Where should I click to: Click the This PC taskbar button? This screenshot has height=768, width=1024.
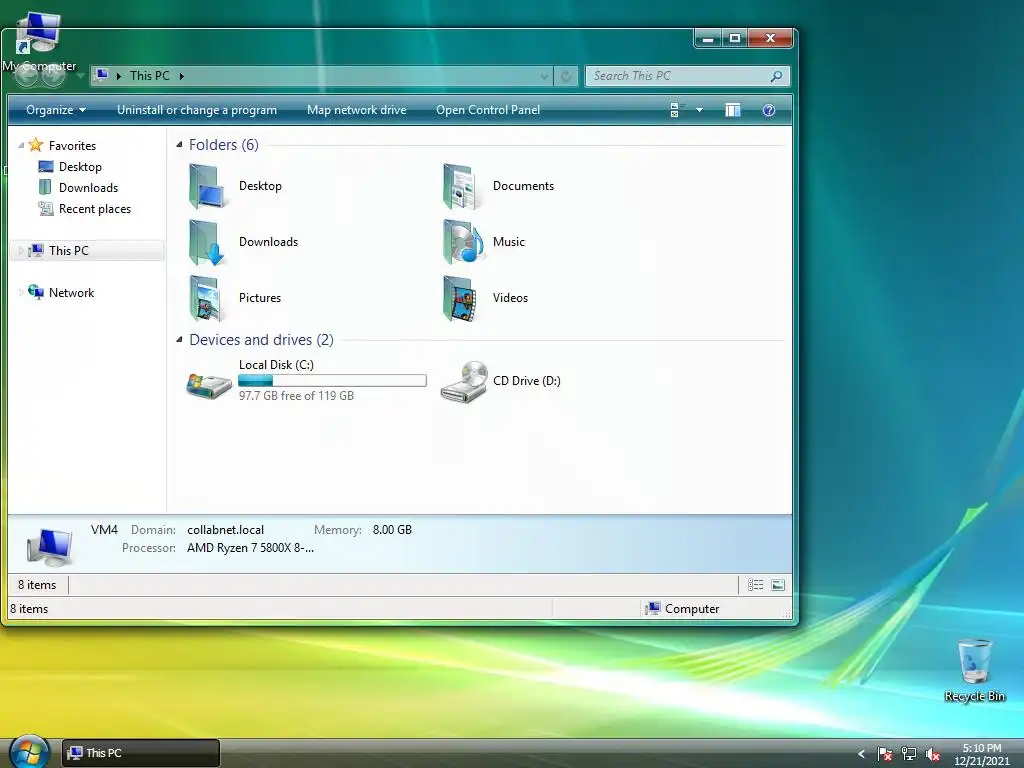coord(141,753)
